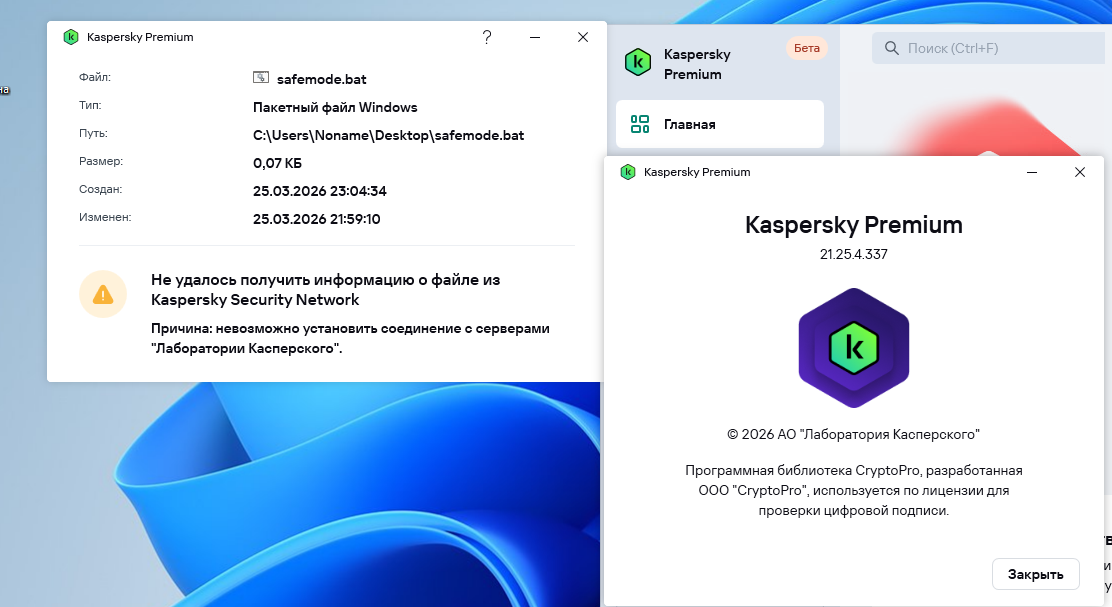Click the Kaspersky logo in About window title bar
This screenshot has height=607, width=1112.
point(628,172)
